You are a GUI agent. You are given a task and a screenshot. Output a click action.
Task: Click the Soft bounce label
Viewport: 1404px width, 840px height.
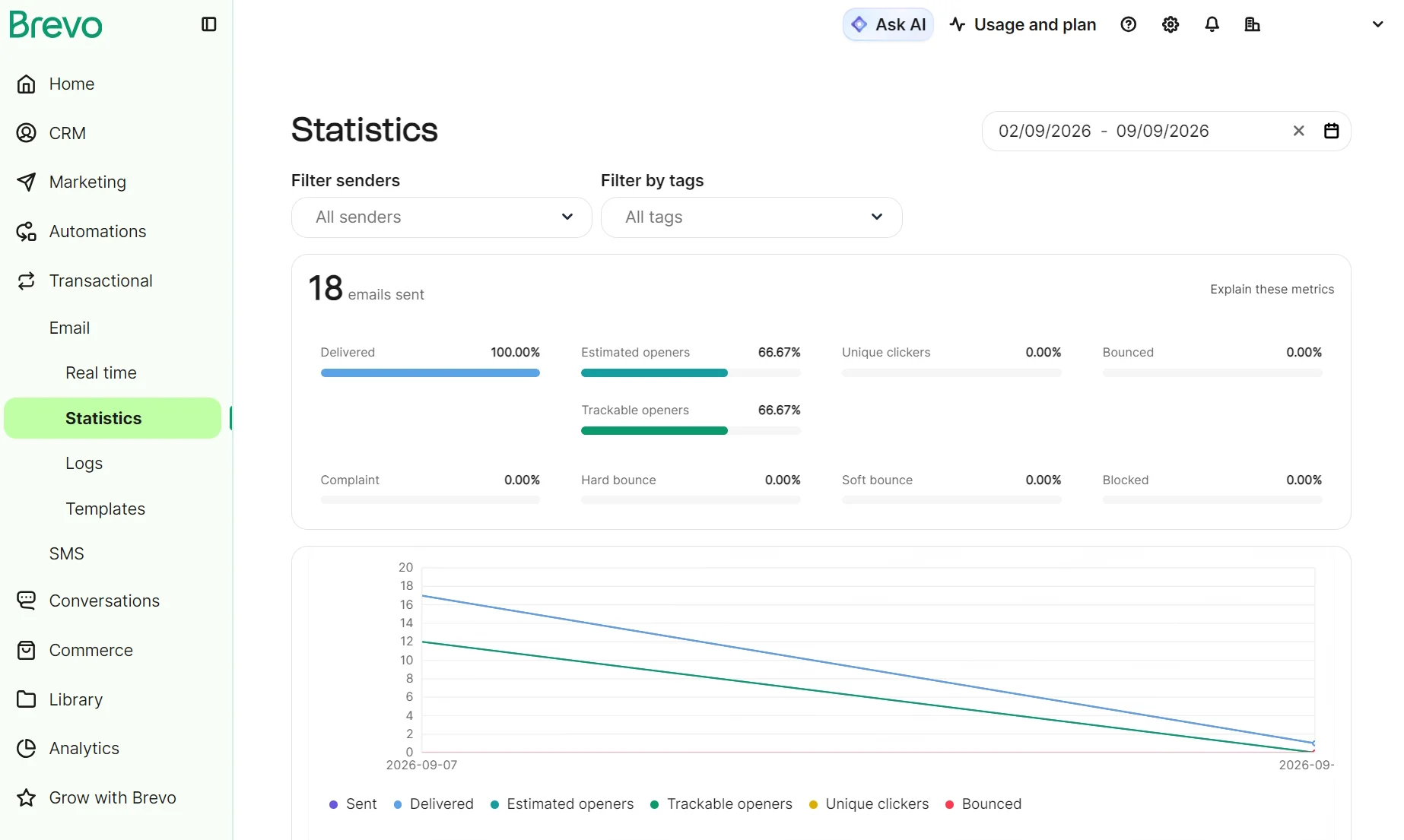click(x=877, y=480)
